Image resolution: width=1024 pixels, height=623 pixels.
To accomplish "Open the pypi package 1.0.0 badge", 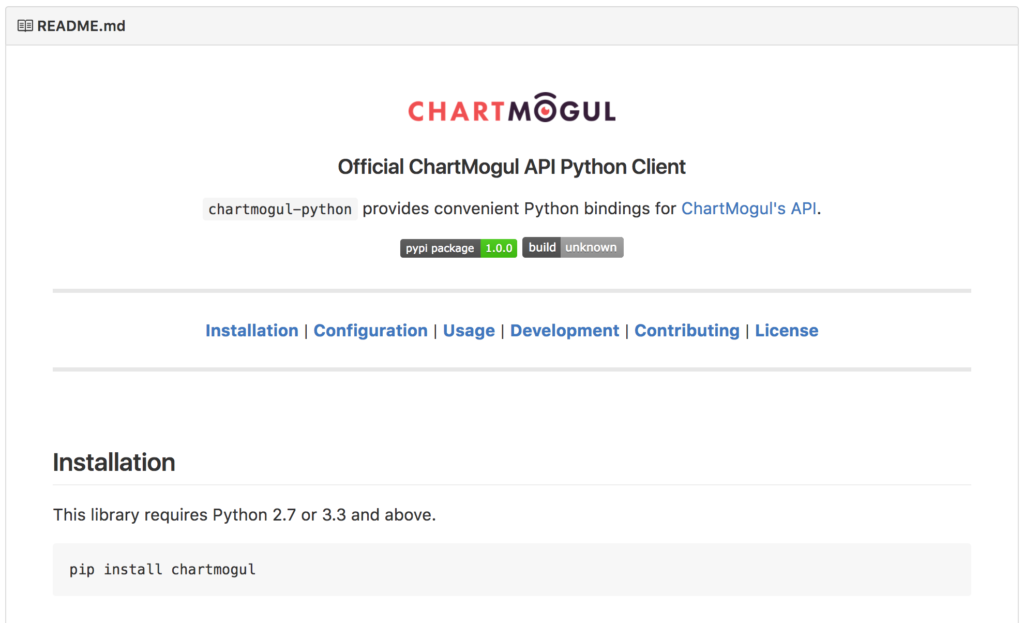I will [x=458, y=248].
